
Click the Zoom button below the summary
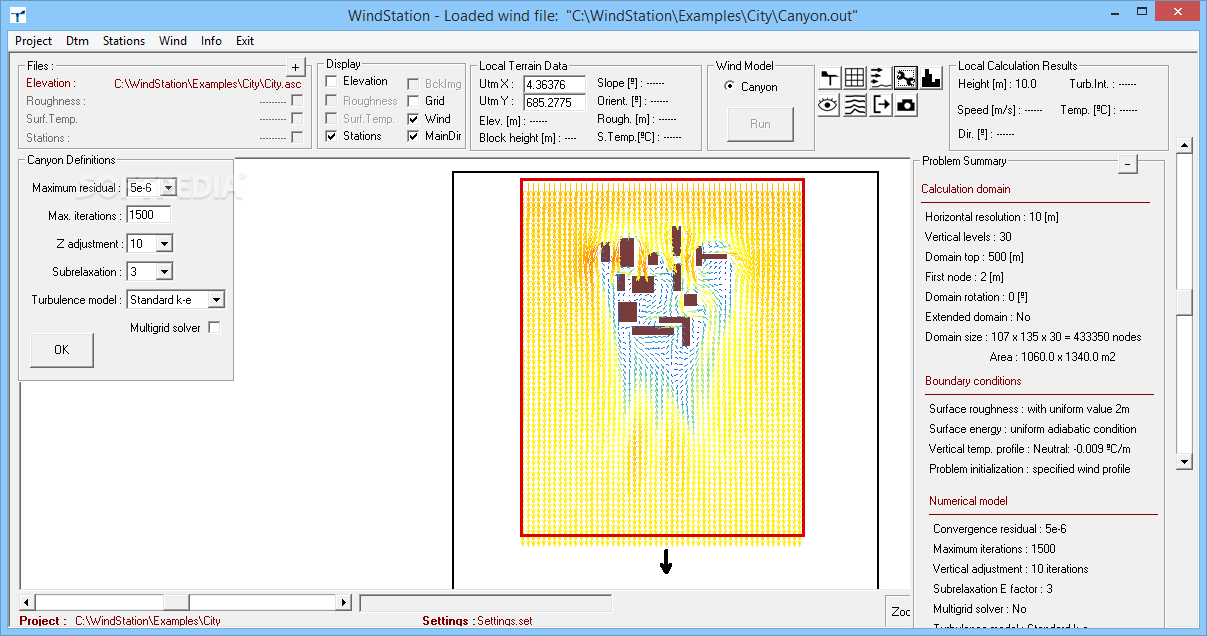click(900, 611)
